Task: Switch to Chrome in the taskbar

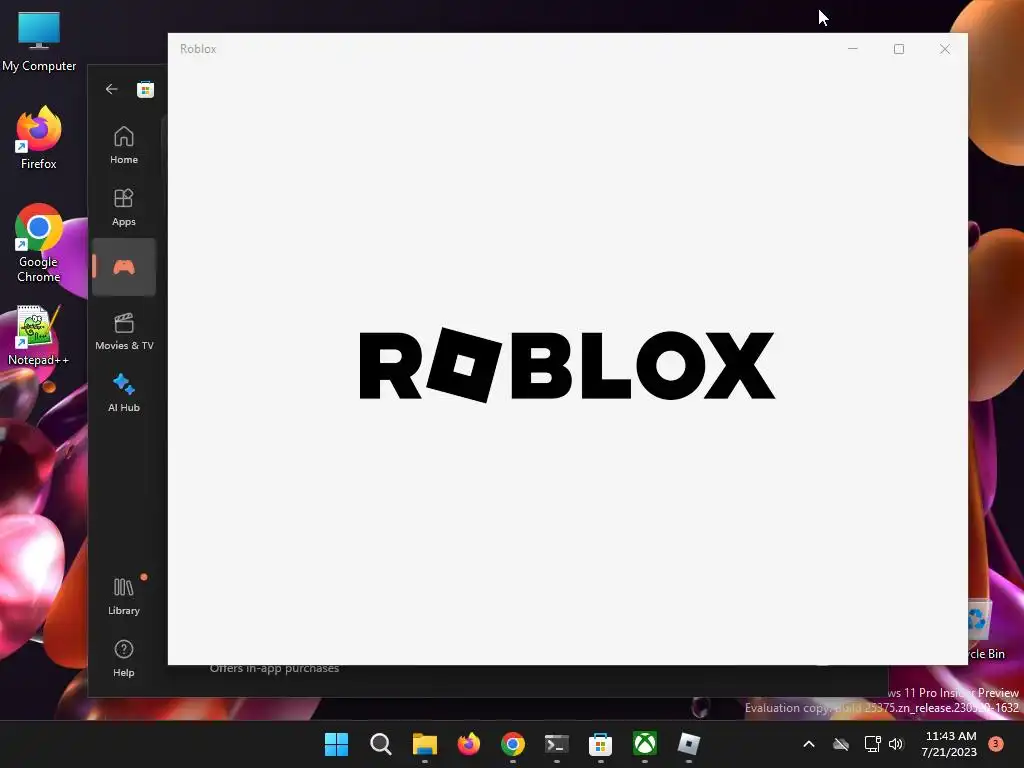Action: (513, 744)
